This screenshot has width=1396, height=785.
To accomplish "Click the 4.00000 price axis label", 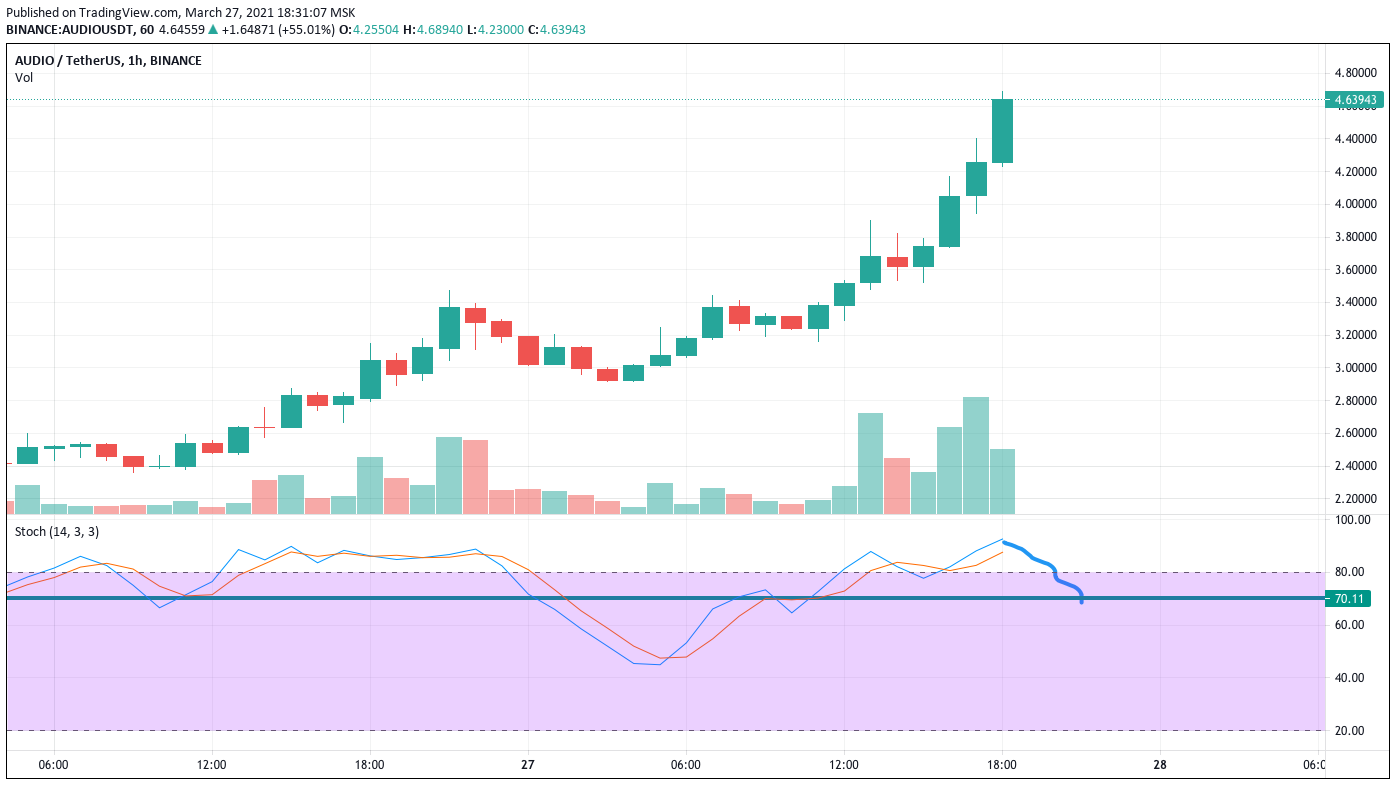I will point(1355,204).
